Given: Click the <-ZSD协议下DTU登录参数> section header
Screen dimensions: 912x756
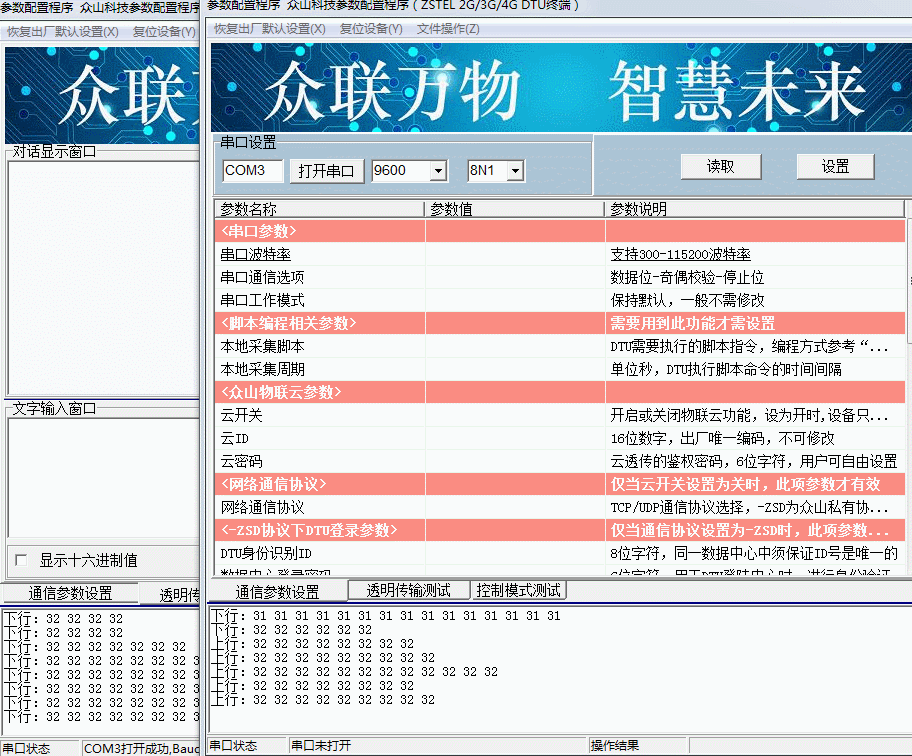Looking at the screenshot, I should click(560, 530).
